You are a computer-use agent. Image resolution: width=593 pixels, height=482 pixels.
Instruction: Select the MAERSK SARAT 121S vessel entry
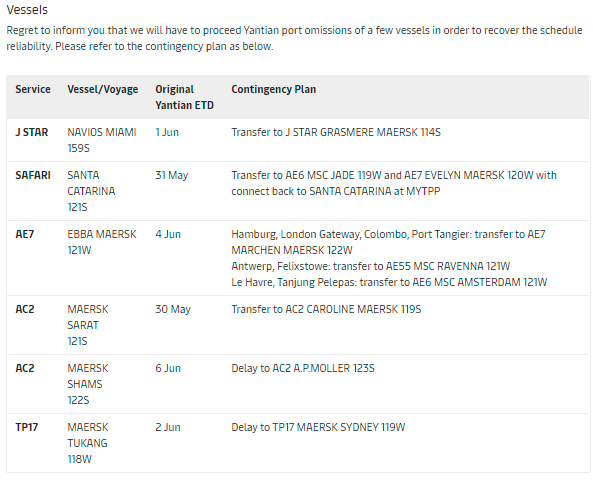click(x=88, y=325)
